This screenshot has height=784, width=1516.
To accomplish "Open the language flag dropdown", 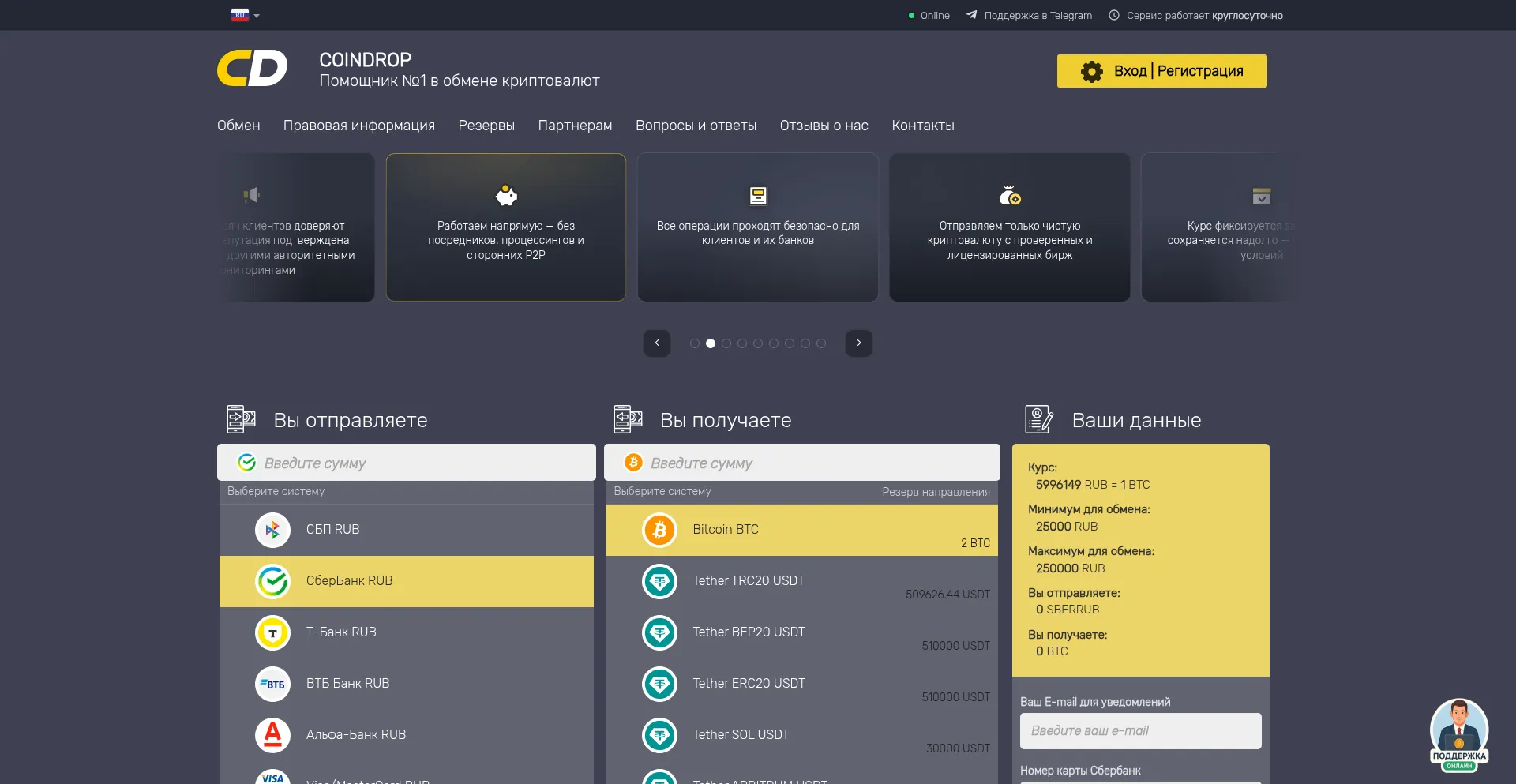I will [245, 15].
